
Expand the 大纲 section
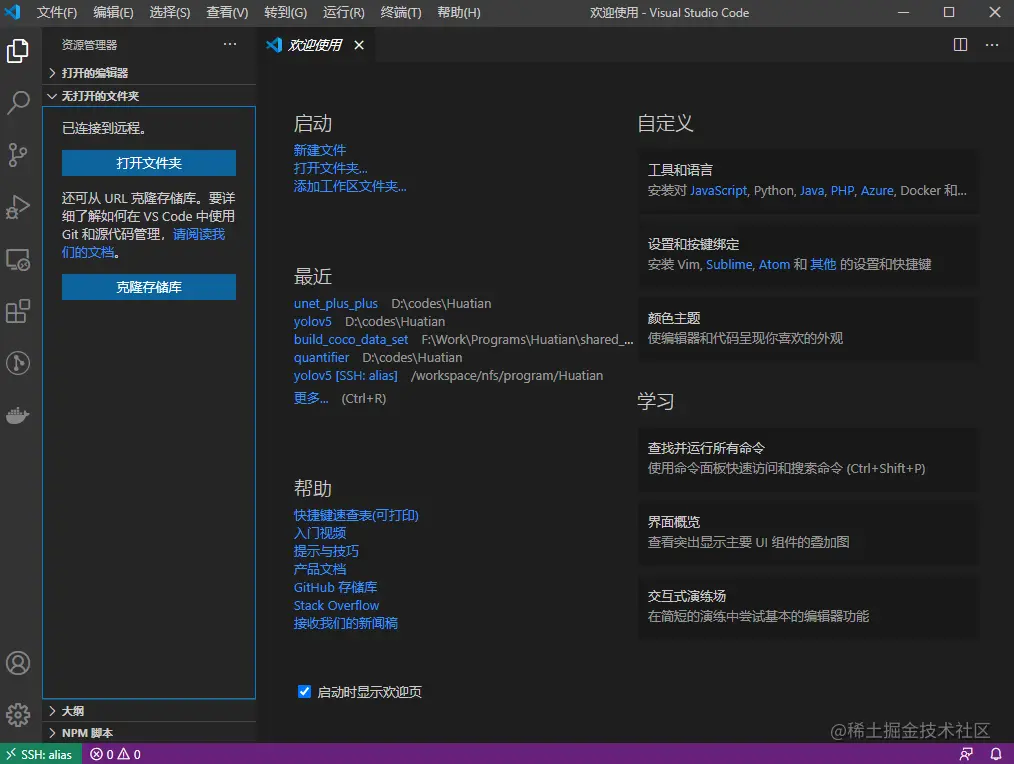tap(149, 711)
